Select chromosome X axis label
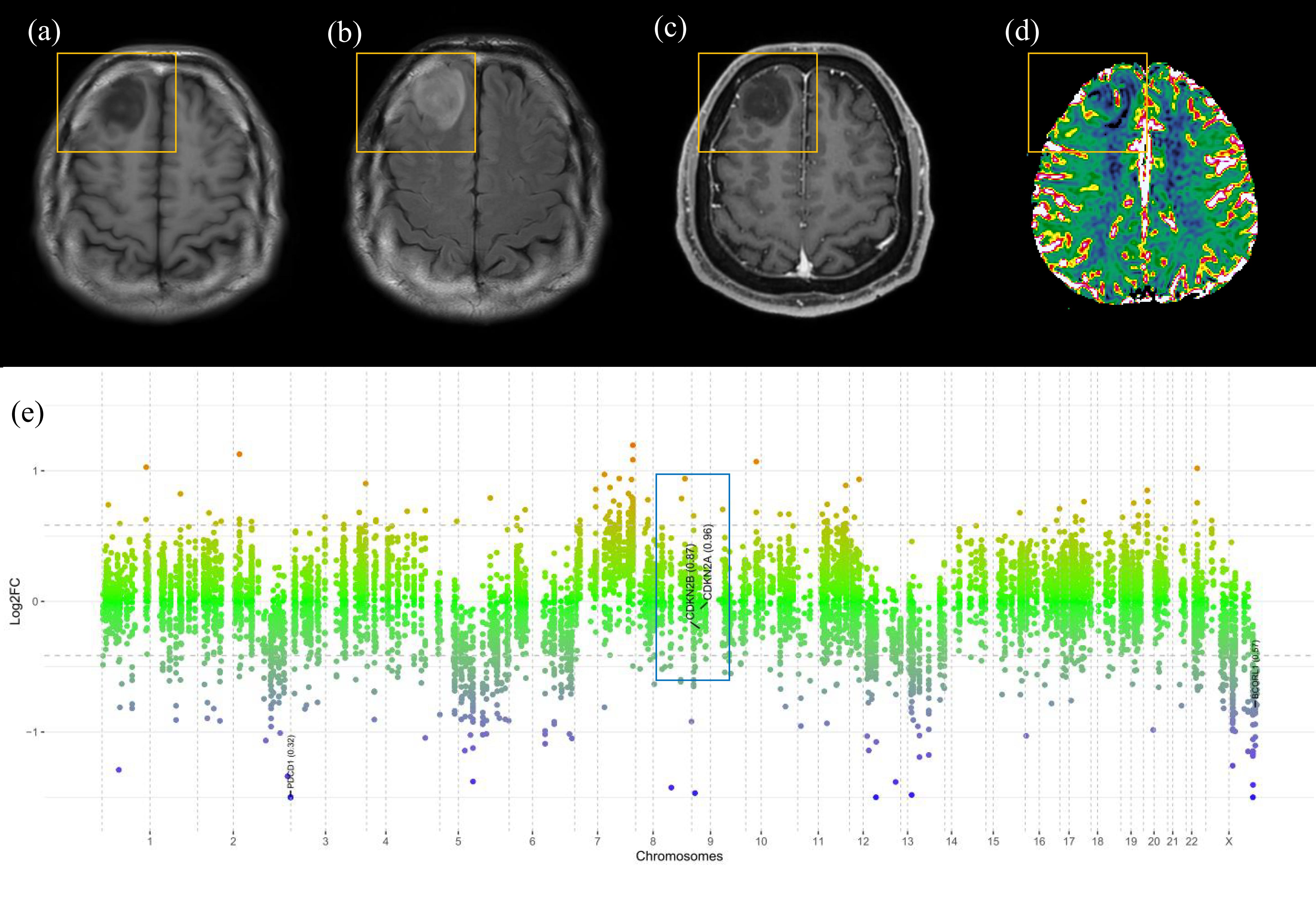Image resolution: width=1316 pixels, height=908 pixels. [x=1229, y=841]
